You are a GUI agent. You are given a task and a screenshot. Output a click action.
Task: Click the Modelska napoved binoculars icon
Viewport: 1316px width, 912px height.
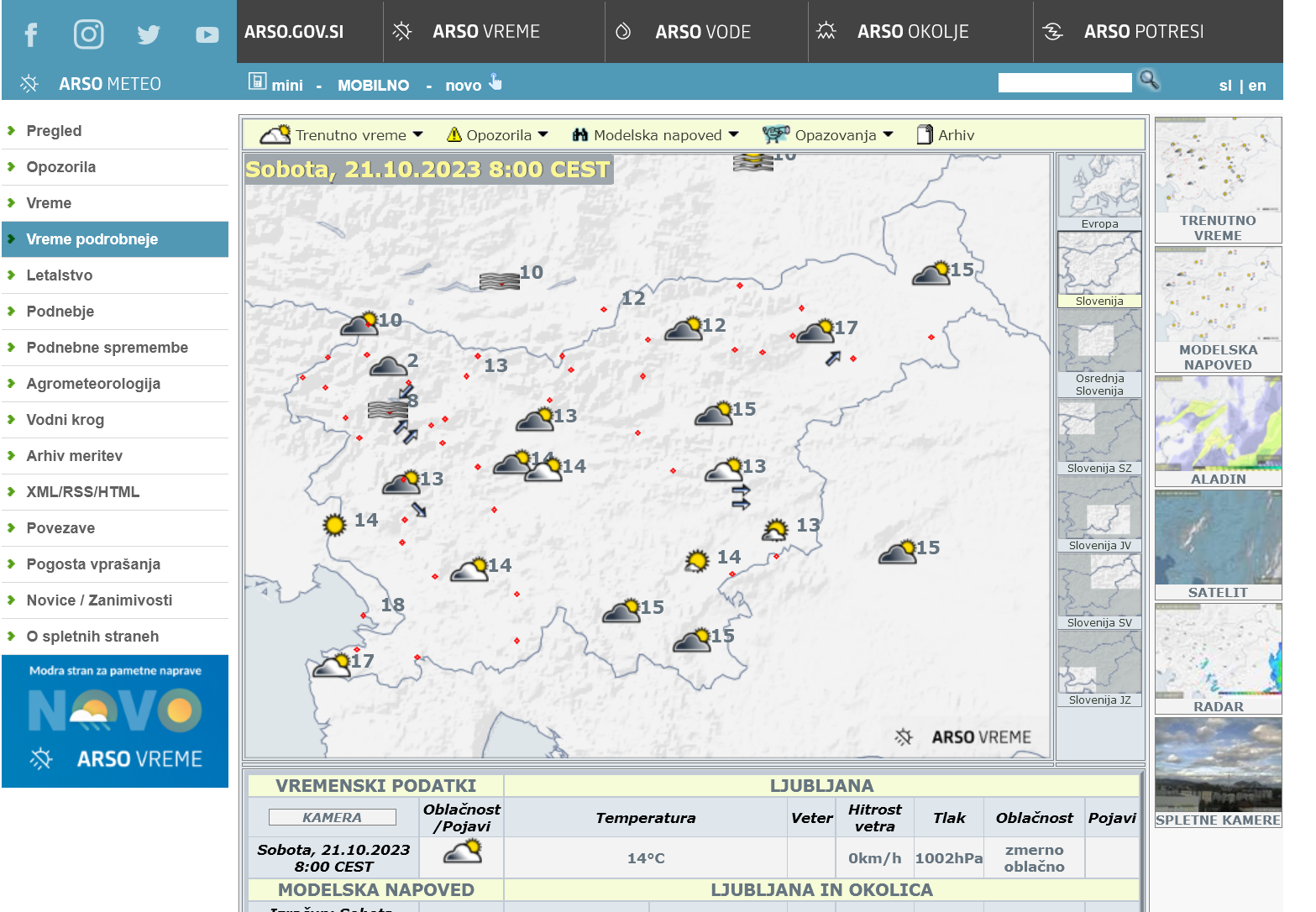click(579, 134)
